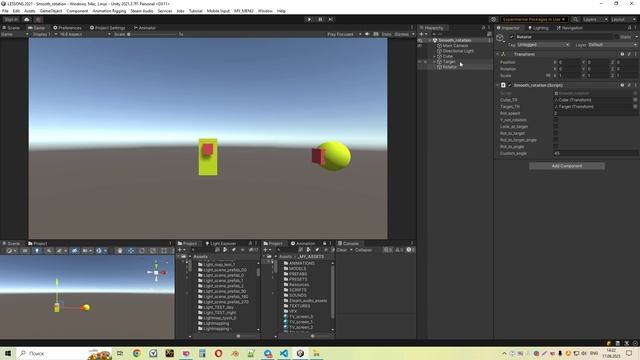Open the GameObject menu
Image resolution: width=640 pixels, height=360 pixels.
coord(51,11)
